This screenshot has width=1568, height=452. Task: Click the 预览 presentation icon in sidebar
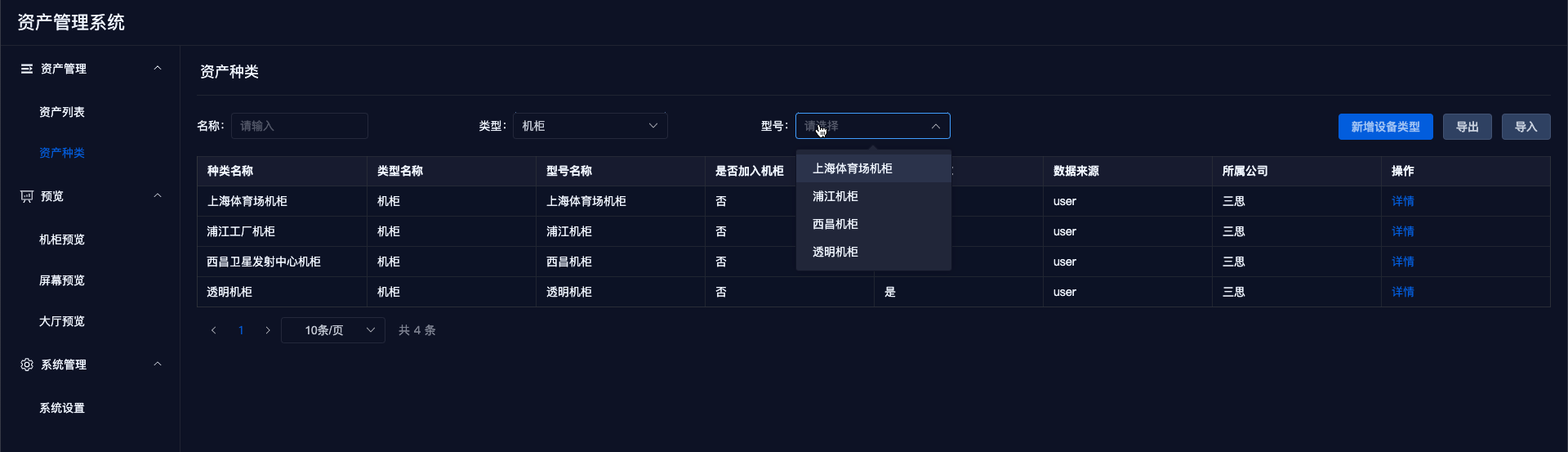pos(27,196)
